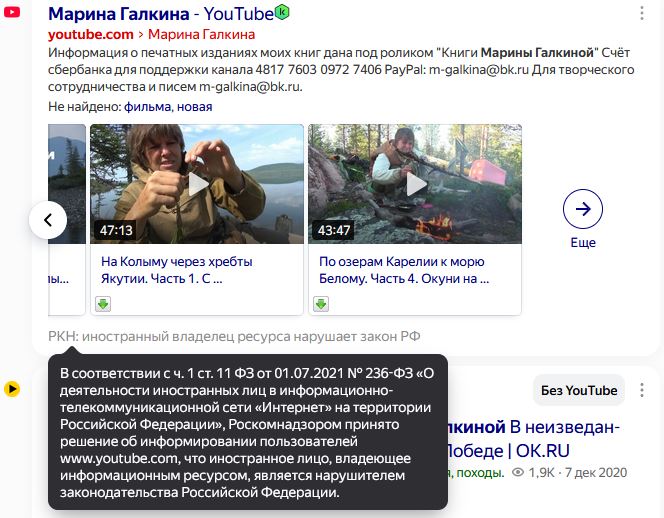Screen dimensions: 664x518
Task: Click the partially visible left video card
Action: [x=67, y=219]
